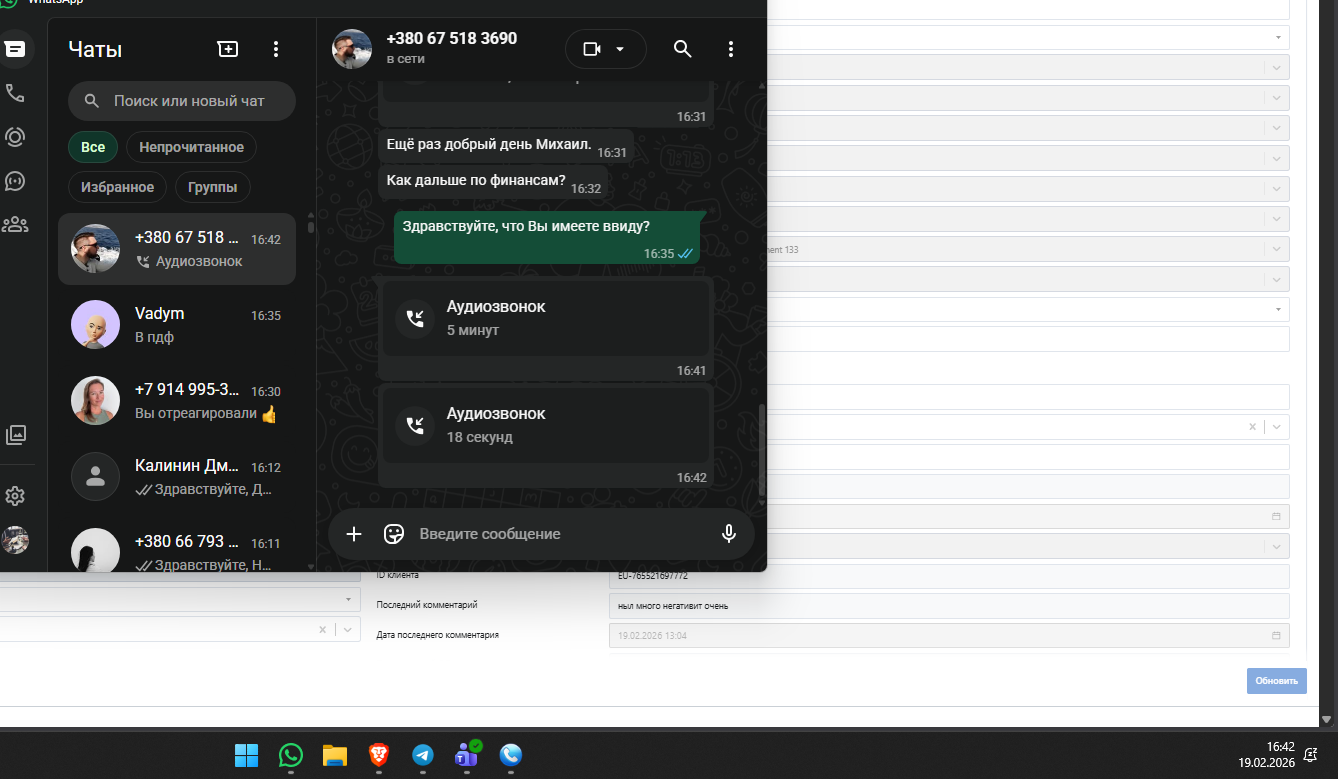Image resolution: width=1338 pixels, height=779 pixels.
Task: Expand call options arrow beside video icon
Action: [x=620, y=49]
